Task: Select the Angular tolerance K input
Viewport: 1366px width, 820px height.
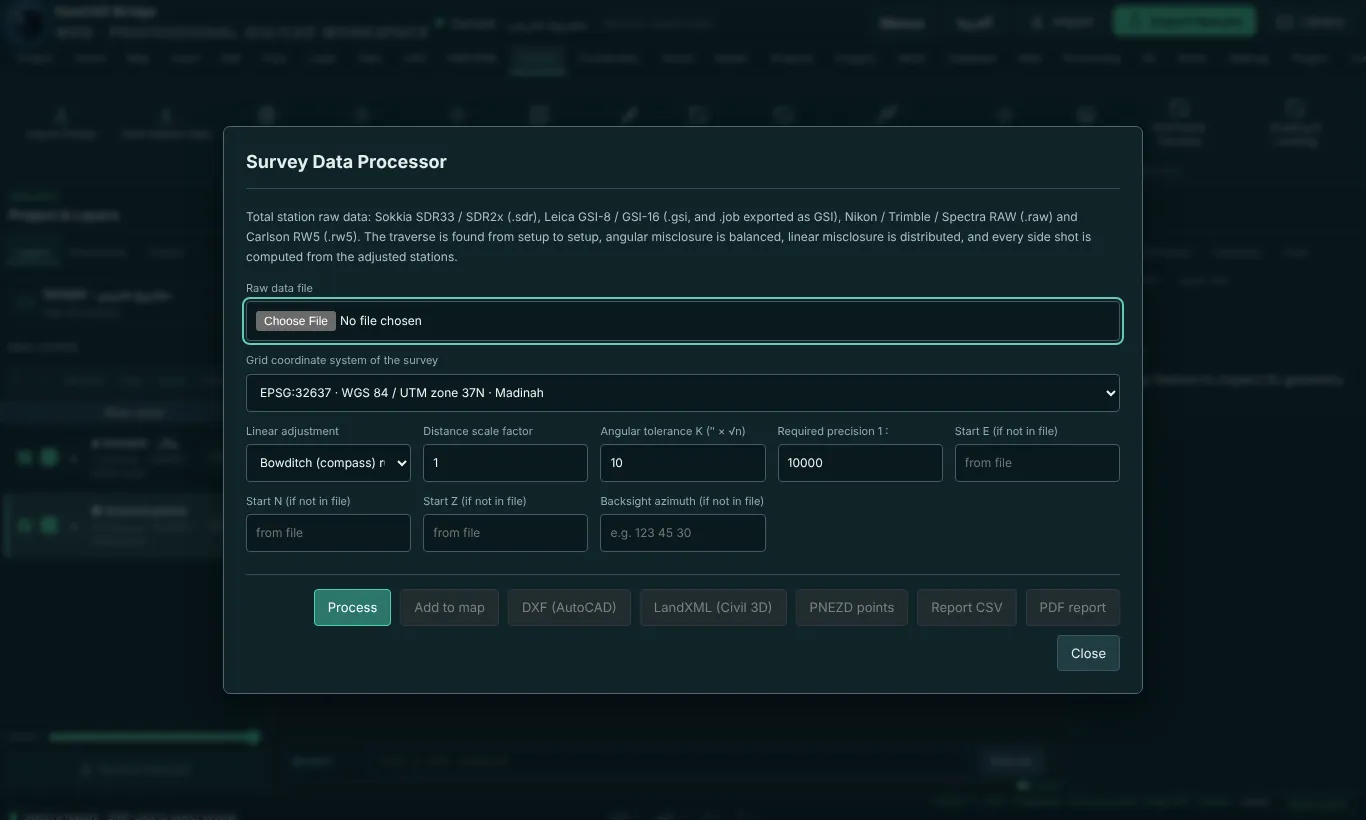Action: 683,463
